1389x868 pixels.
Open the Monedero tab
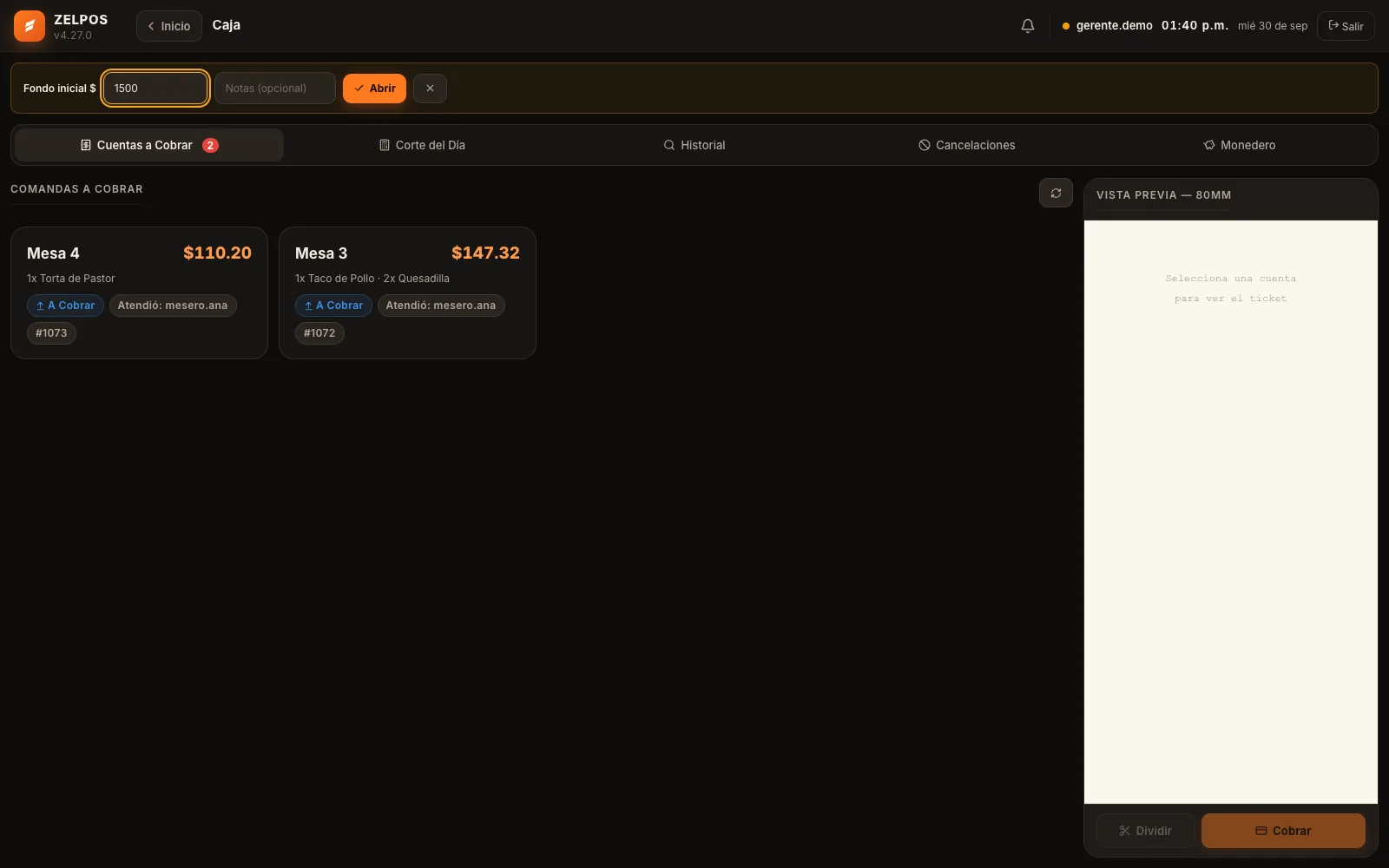tap(1240, 145)
